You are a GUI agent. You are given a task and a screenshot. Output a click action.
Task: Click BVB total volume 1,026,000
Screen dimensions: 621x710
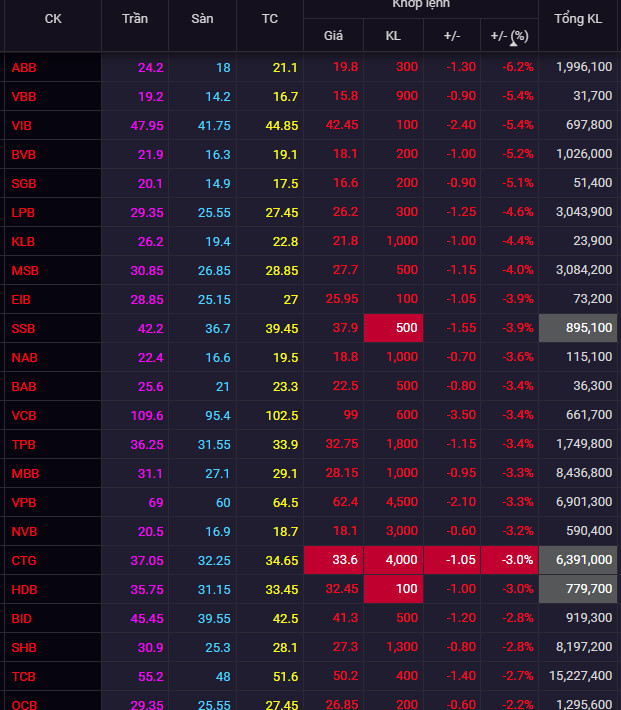[x=584, y=154]
